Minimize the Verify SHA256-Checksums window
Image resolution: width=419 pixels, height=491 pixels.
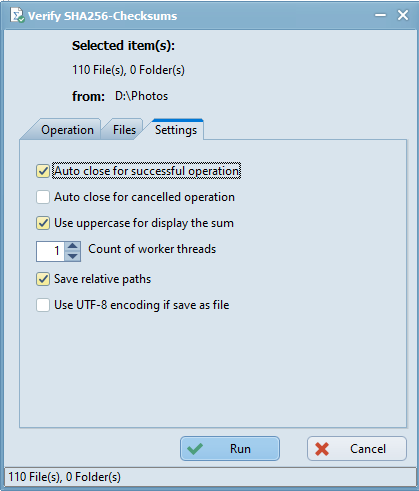tap(380, 15)
